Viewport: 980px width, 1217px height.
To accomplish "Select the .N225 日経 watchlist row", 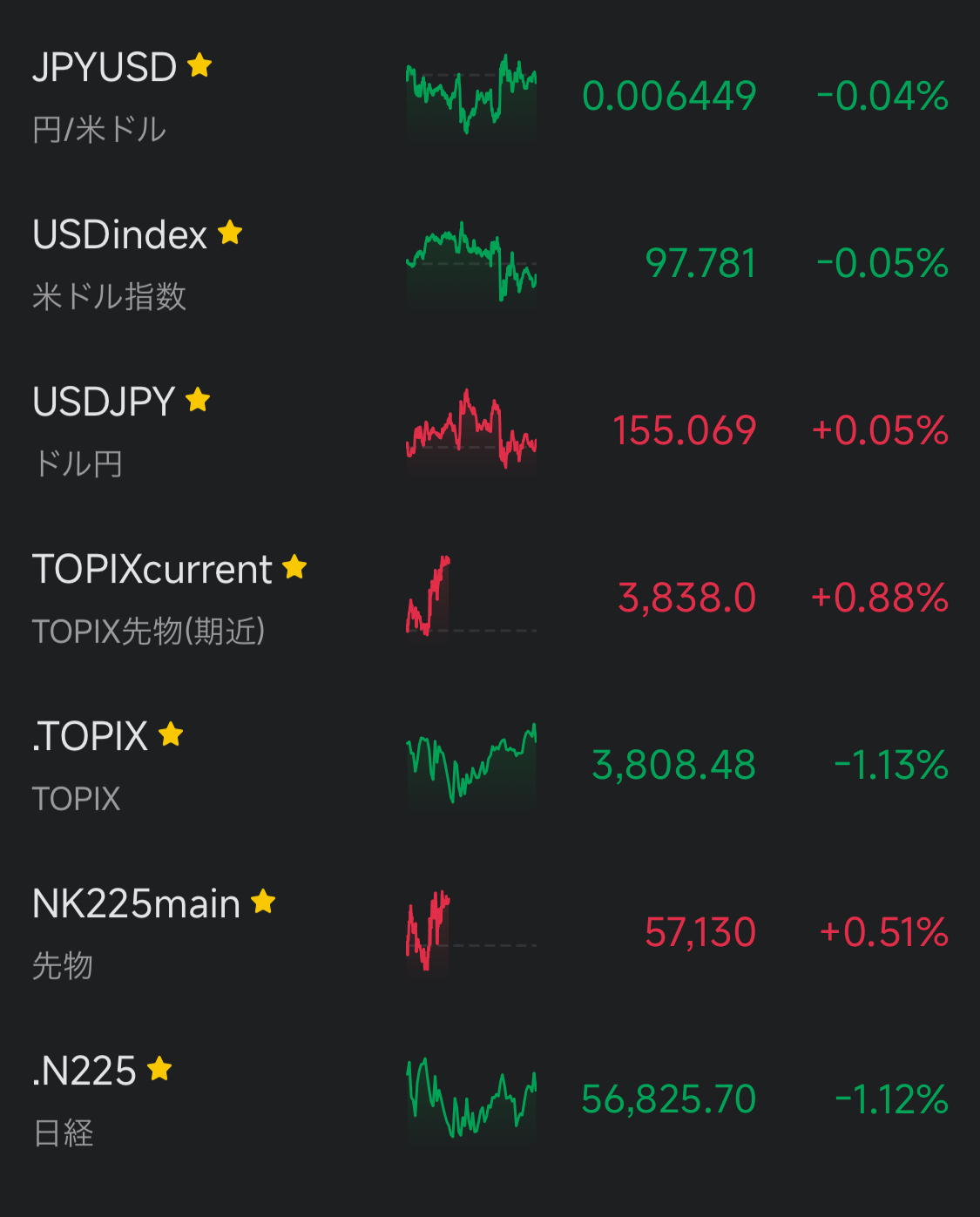I will [490, 1099].
